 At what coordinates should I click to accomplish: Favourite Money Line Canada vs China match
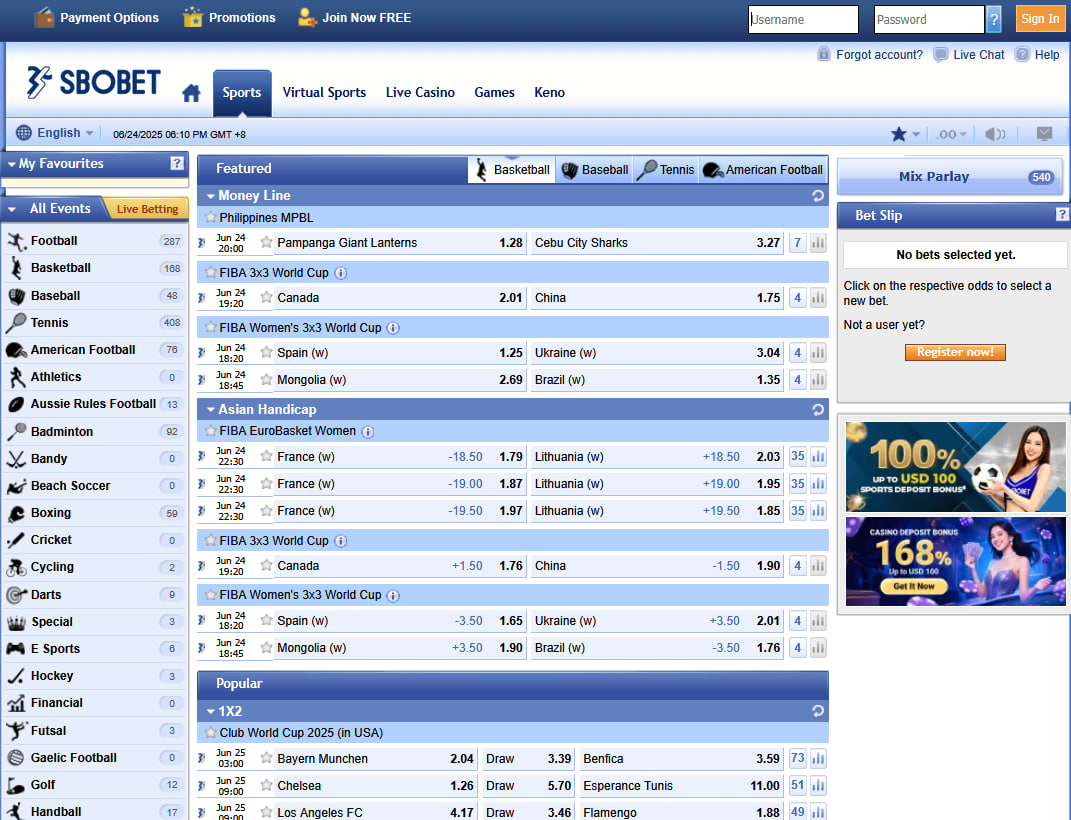266,298
